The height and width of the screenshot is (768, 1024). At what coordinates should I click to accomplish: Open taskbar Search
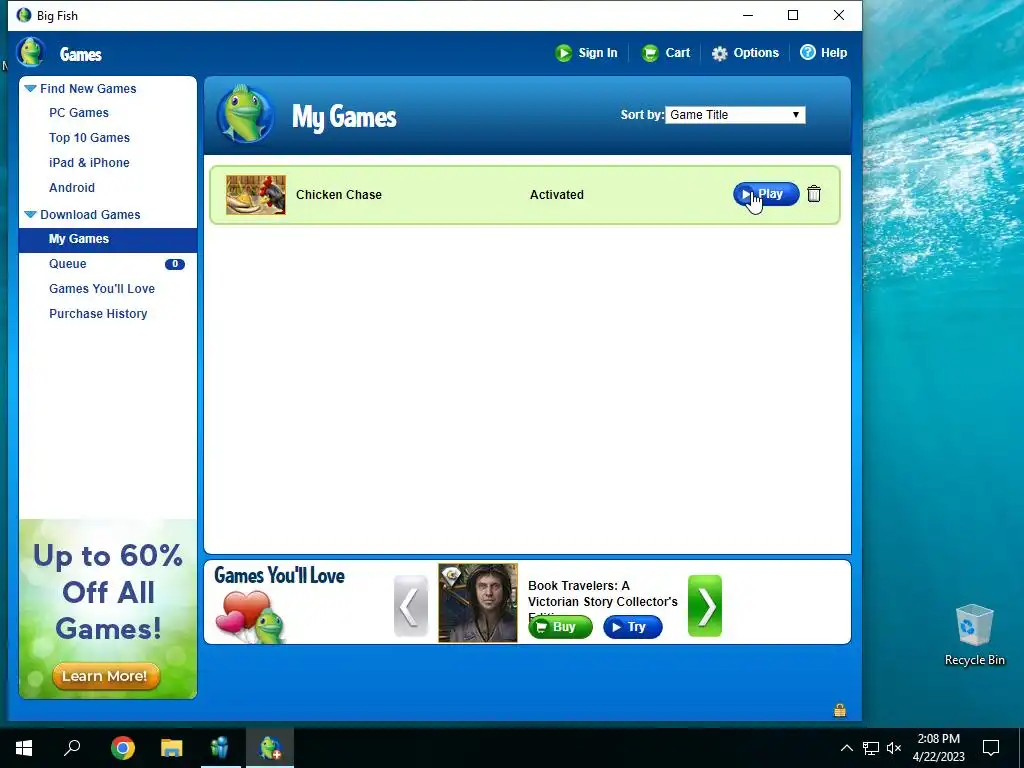click(x=72, y=748)
